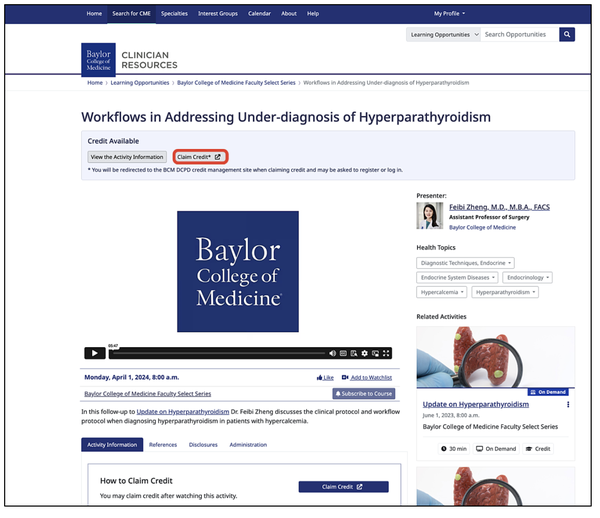Switch to the Administration tab
Image resolution: width=600 pixels, height=518 pixels.
coord(248,445)
